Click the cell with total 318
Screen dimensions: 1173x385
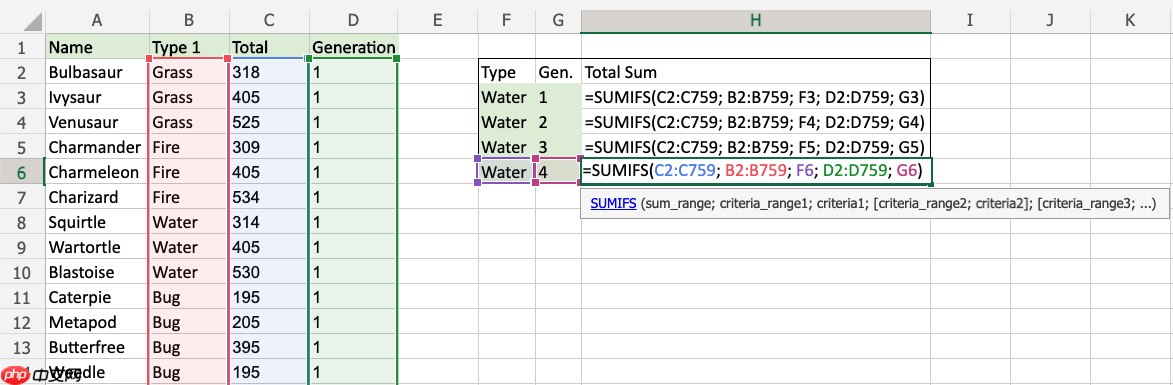(269, 73)
